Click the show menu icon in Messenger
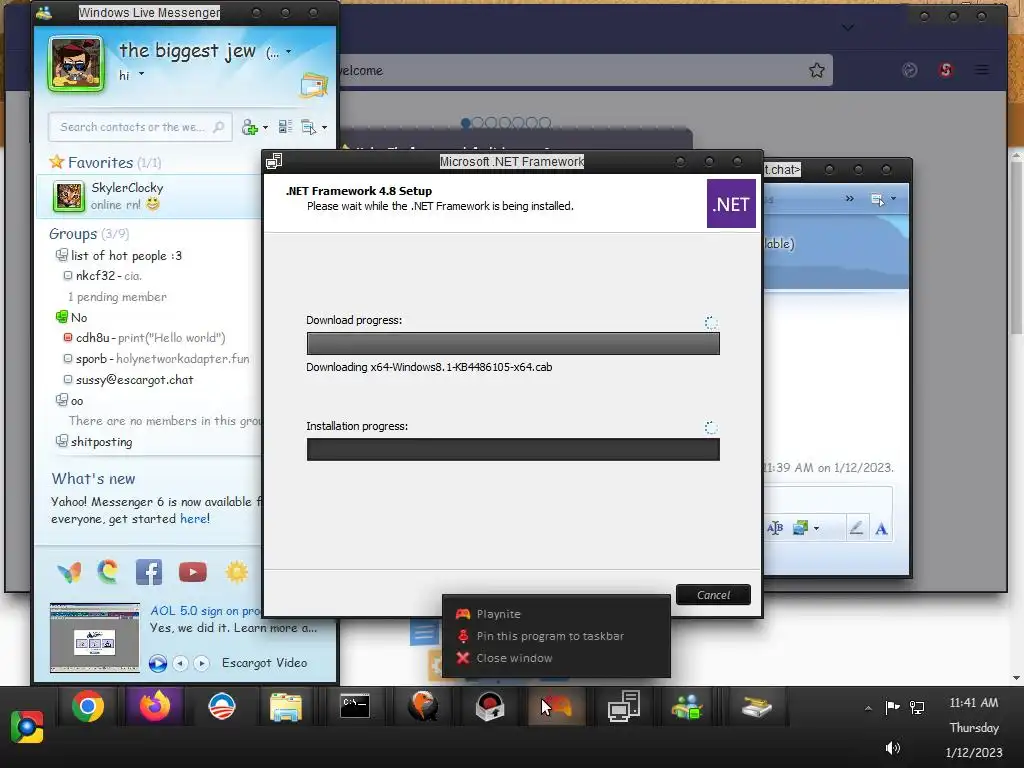Image resolution: width=1024 pixels, height=768 pixels. click(x=308, y=127)
